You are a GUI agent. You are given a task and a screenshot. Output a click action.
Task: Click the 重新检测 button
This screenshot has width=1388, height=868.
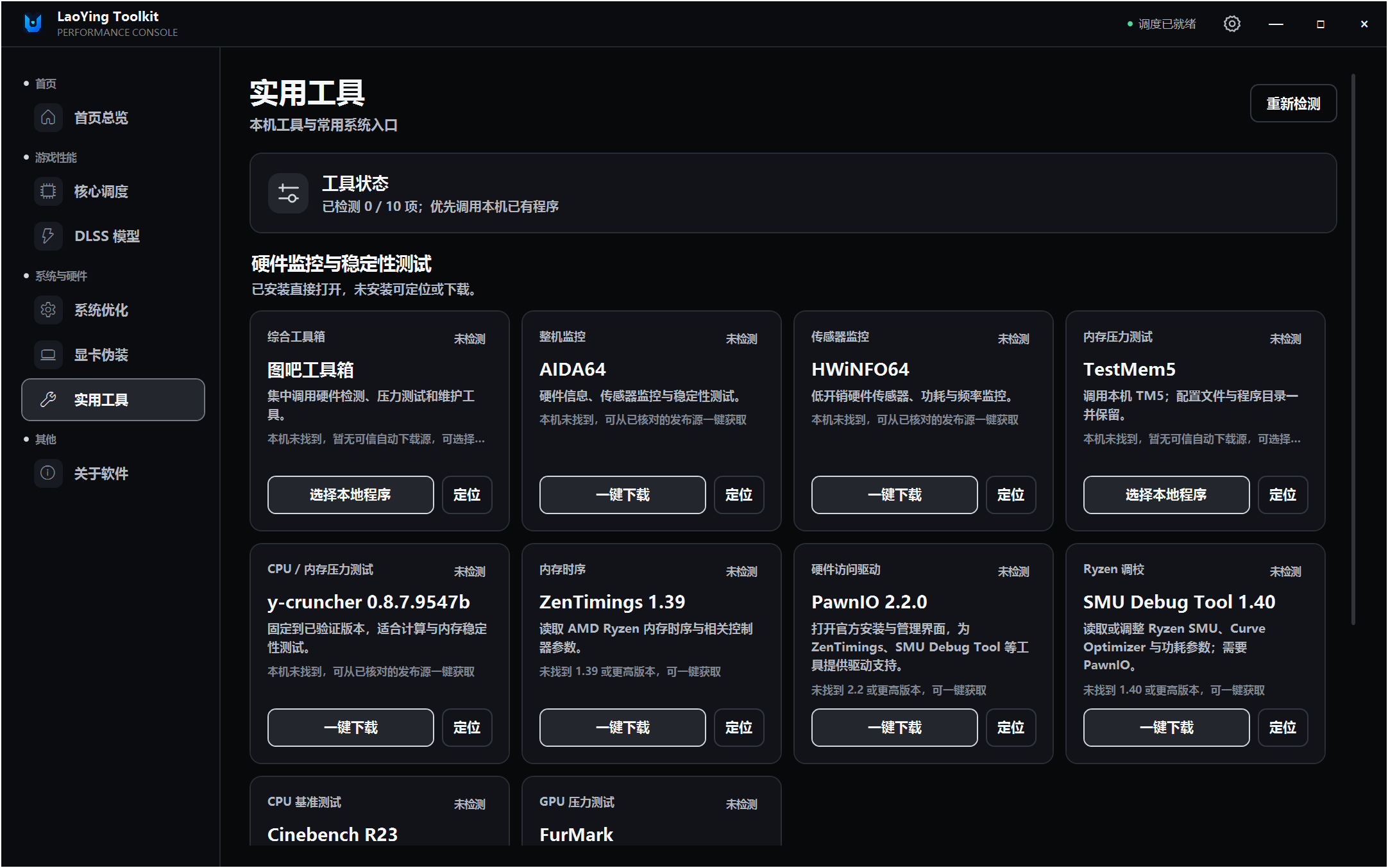click(1293, 103)
